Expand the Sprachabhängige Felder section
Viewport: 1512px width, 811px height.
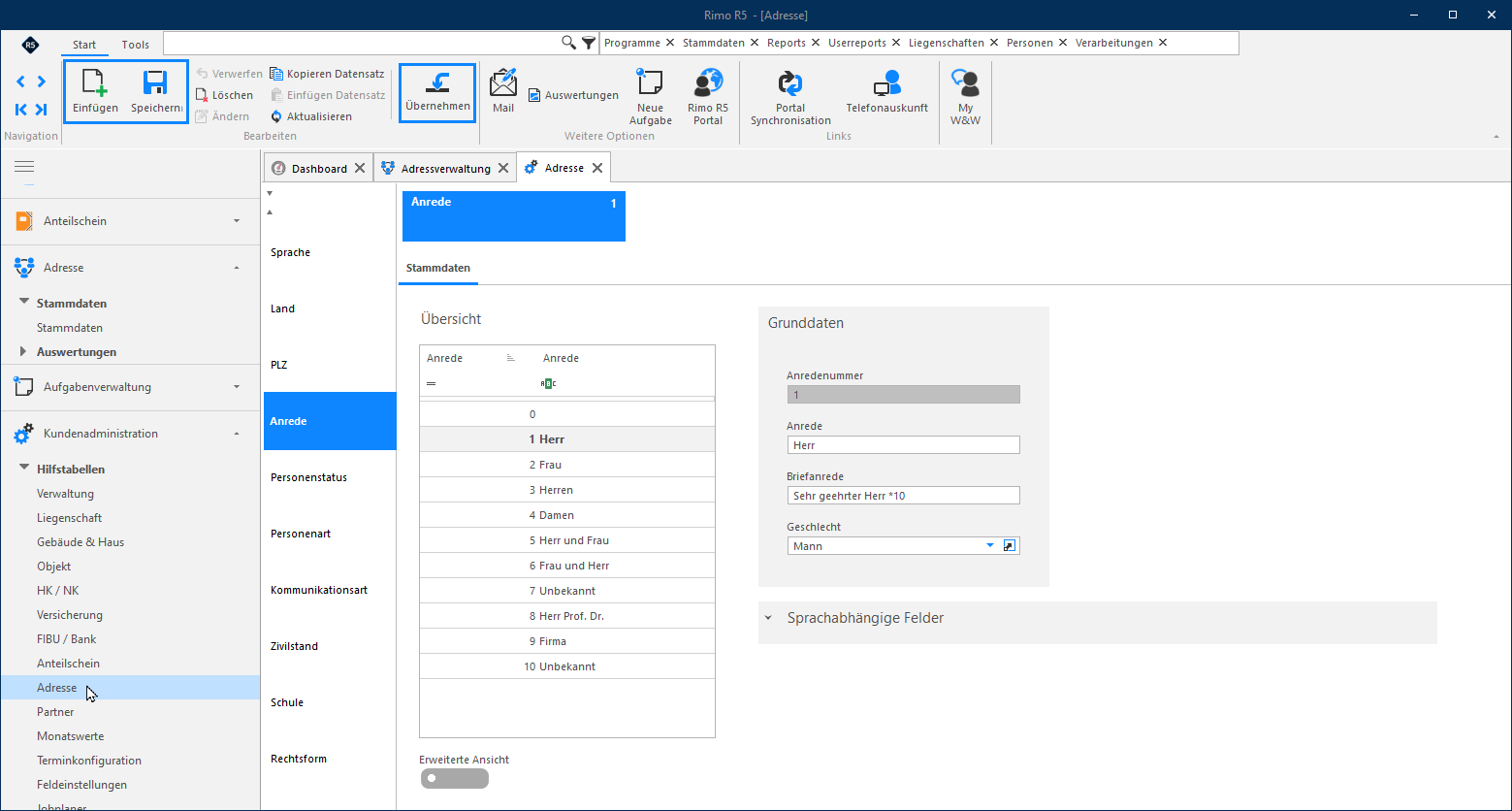[x=768, y=618]
